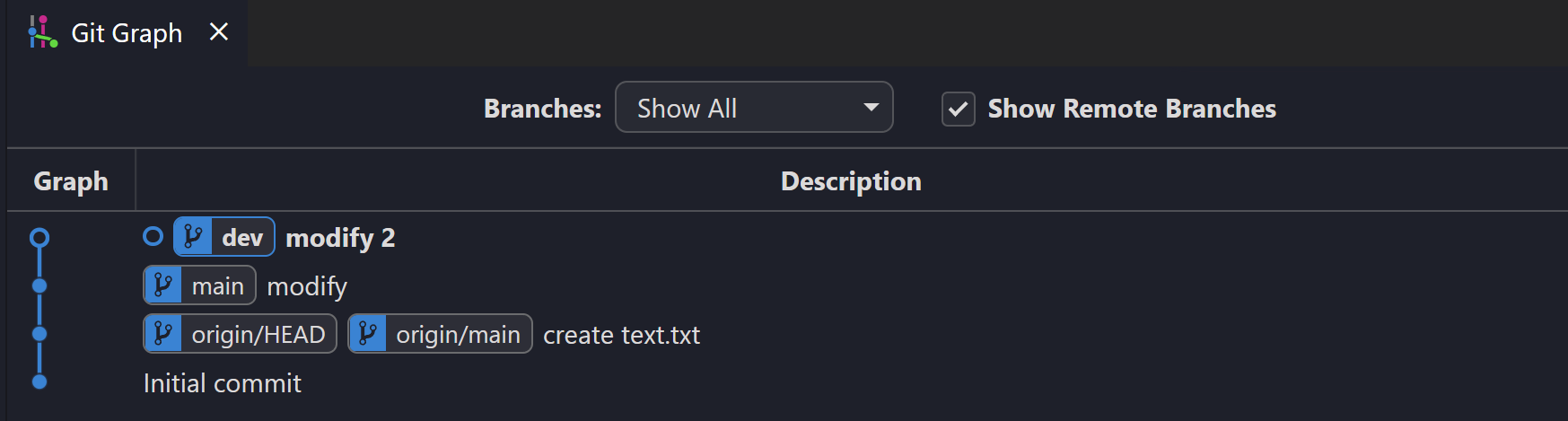Select the dev branch label
This screenshot has height=421, width=1568.
click(x=224, y=237)
